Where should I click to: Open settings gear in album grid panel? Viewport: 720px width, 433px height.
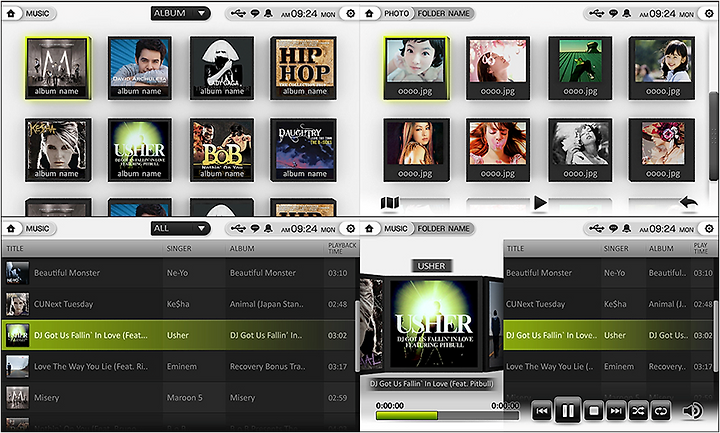[x=350, y=13]
